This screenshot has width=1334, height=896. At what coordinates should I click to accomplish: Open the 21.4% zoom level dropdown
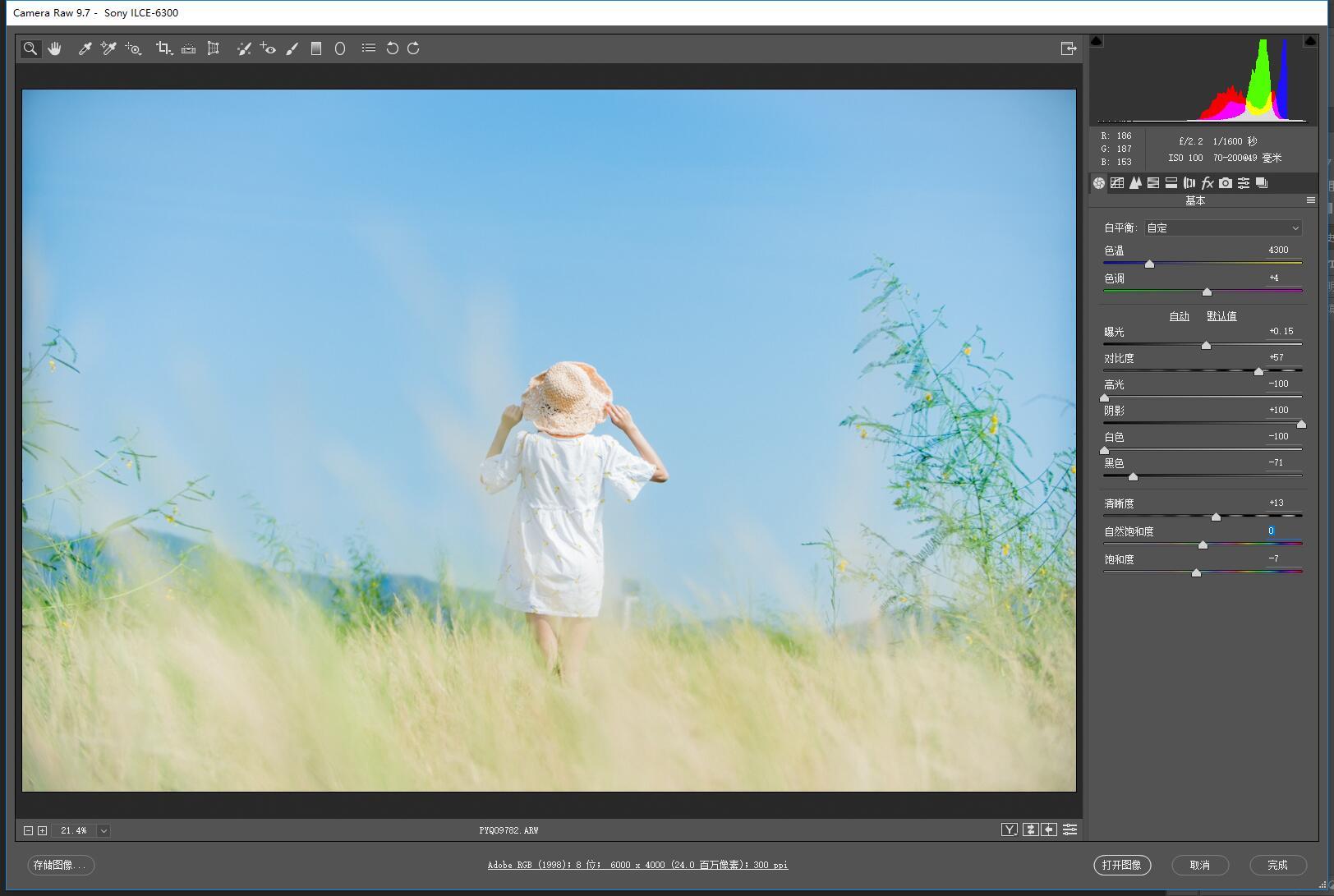point(103,830)
